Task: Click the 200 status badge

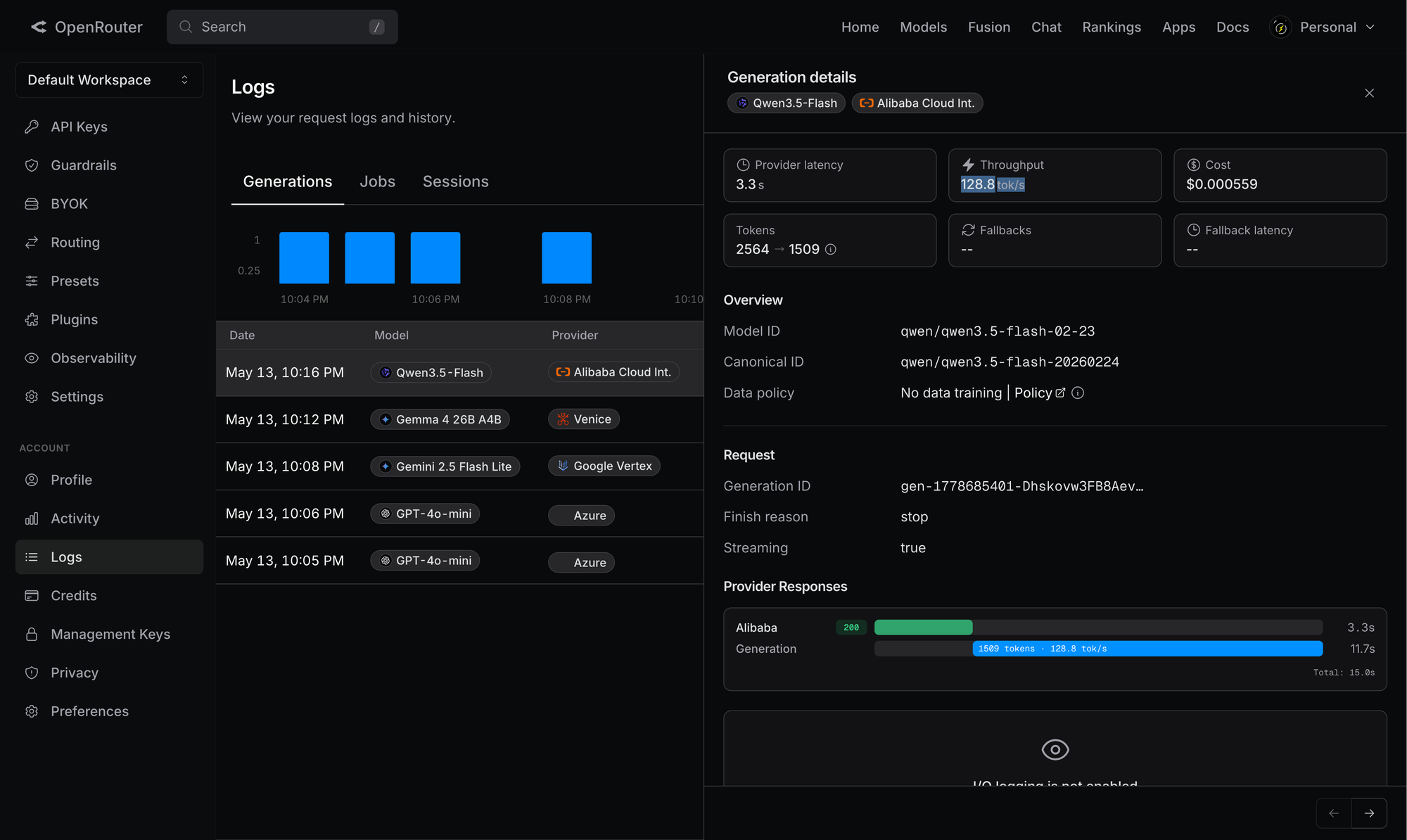Action: point(851,628)
